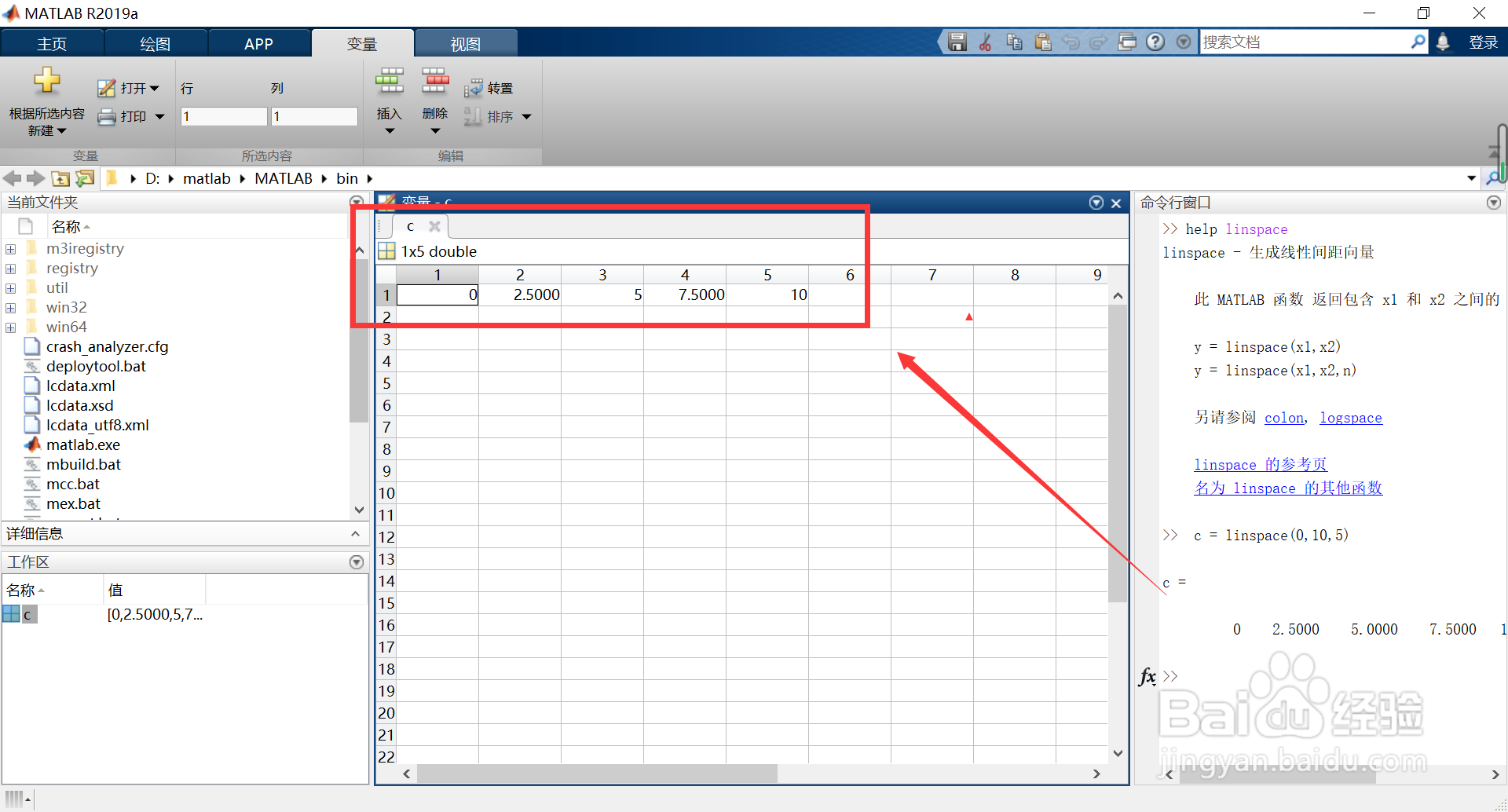Switch to the View tab 视图

(x=466, y=44)
